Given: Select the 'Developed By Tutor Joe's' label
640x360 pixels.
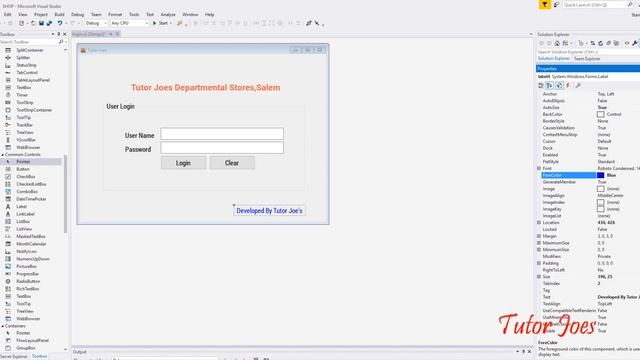Looking at the screenshot, I should tap(269, 211).
